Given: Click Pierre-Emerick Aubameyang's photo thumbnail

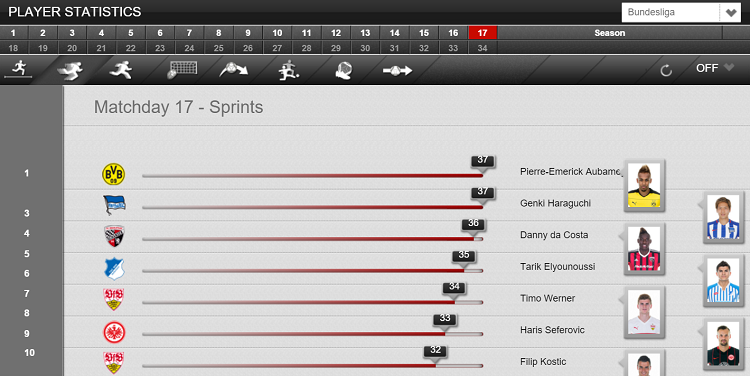Looking at the screenshot, I should pos(644,186).
